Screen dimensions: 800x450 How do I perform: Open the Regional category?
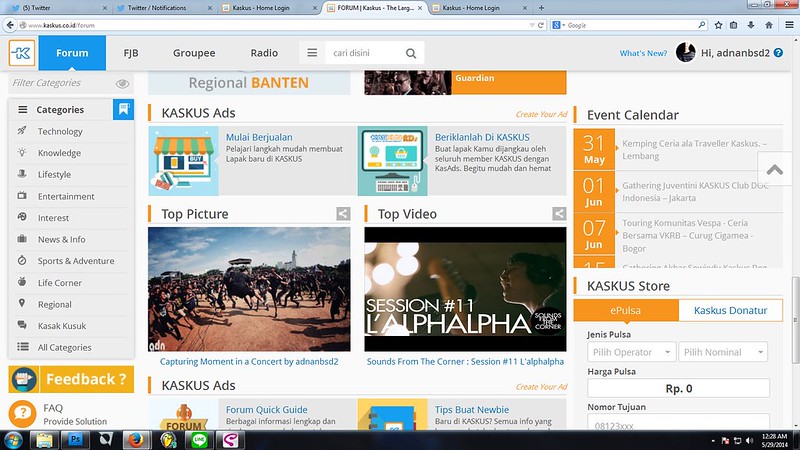(55, 304)
